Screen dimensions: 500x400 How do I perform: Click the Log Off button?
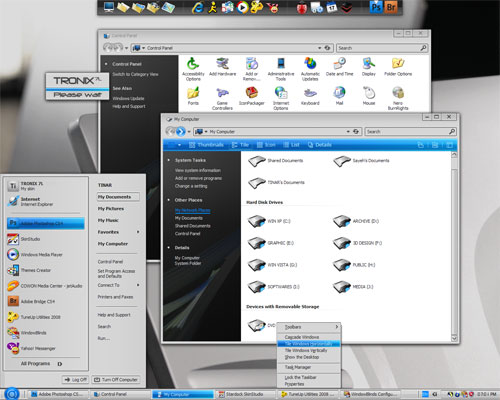[x=75, y=379]
